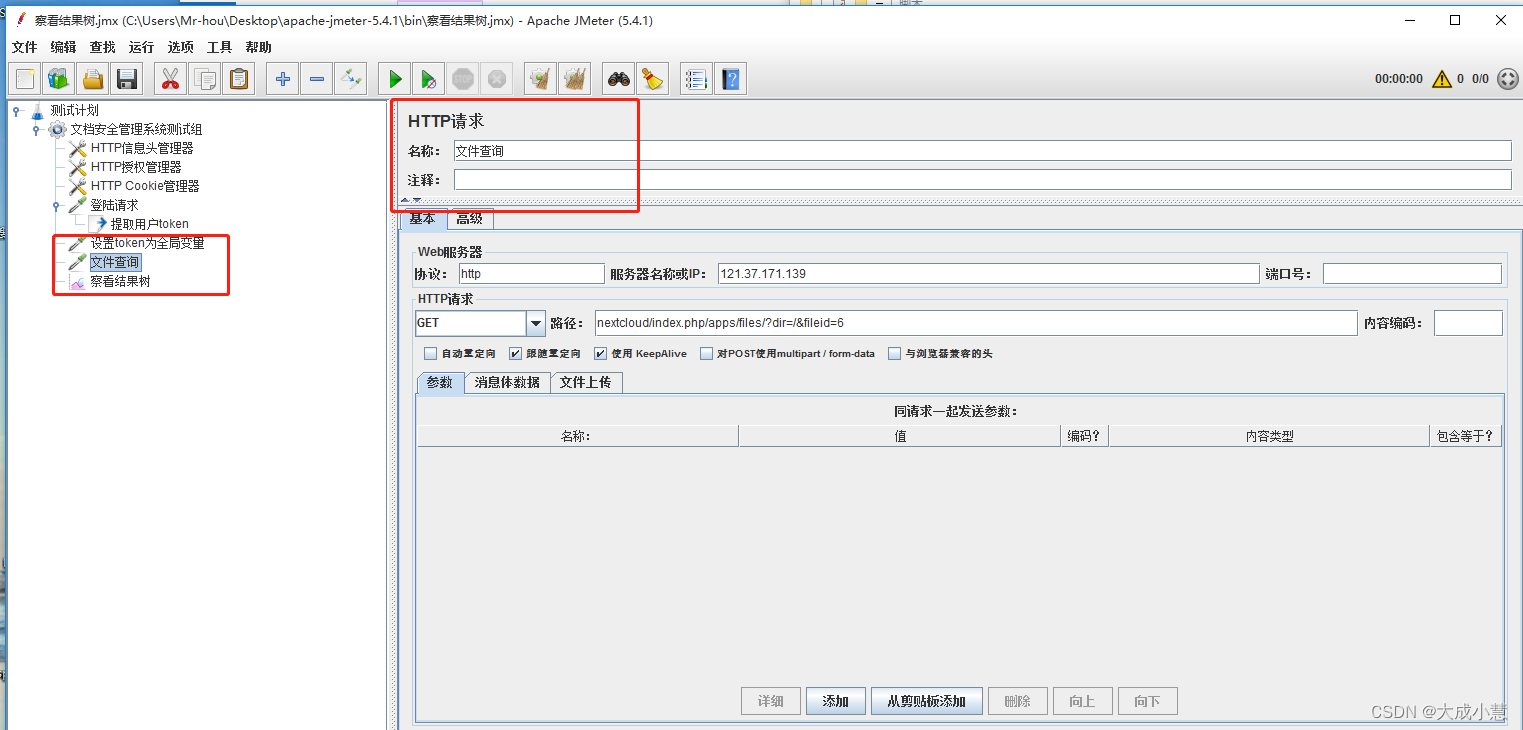Enable 自动重定向 checkbox
This screenshot has height=730, width=1523.
(x=430, y=352)
